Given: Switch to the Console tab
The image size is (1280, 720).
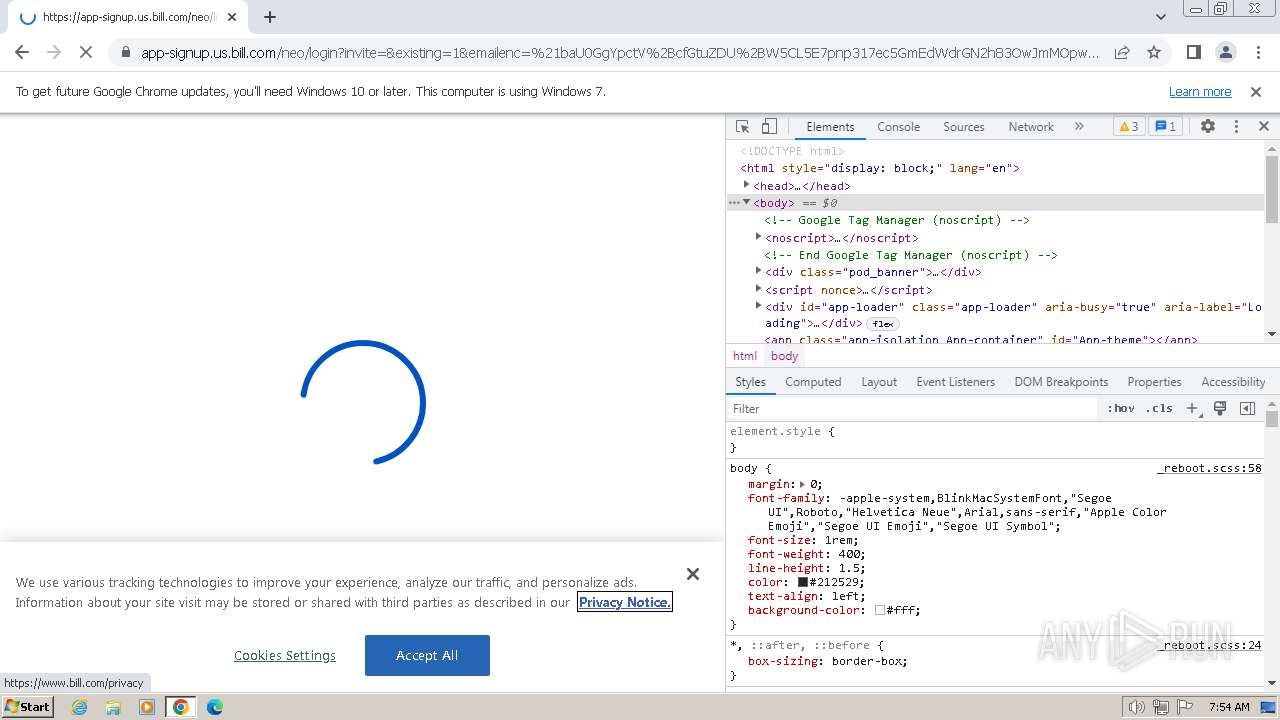Looking at the screenshot, I should [x=898, y=127].
